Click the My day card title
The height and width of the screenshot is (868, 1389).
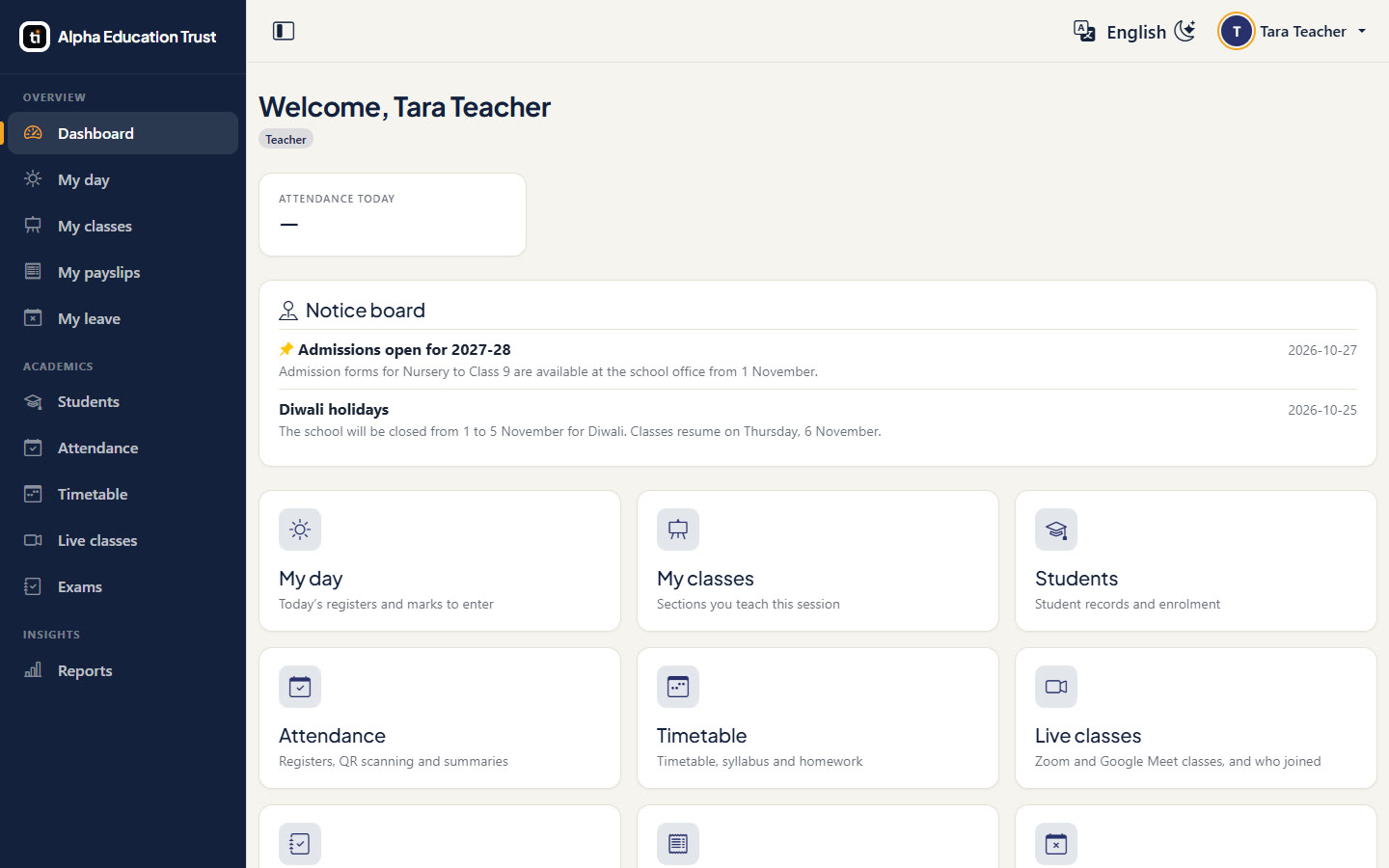311,579
